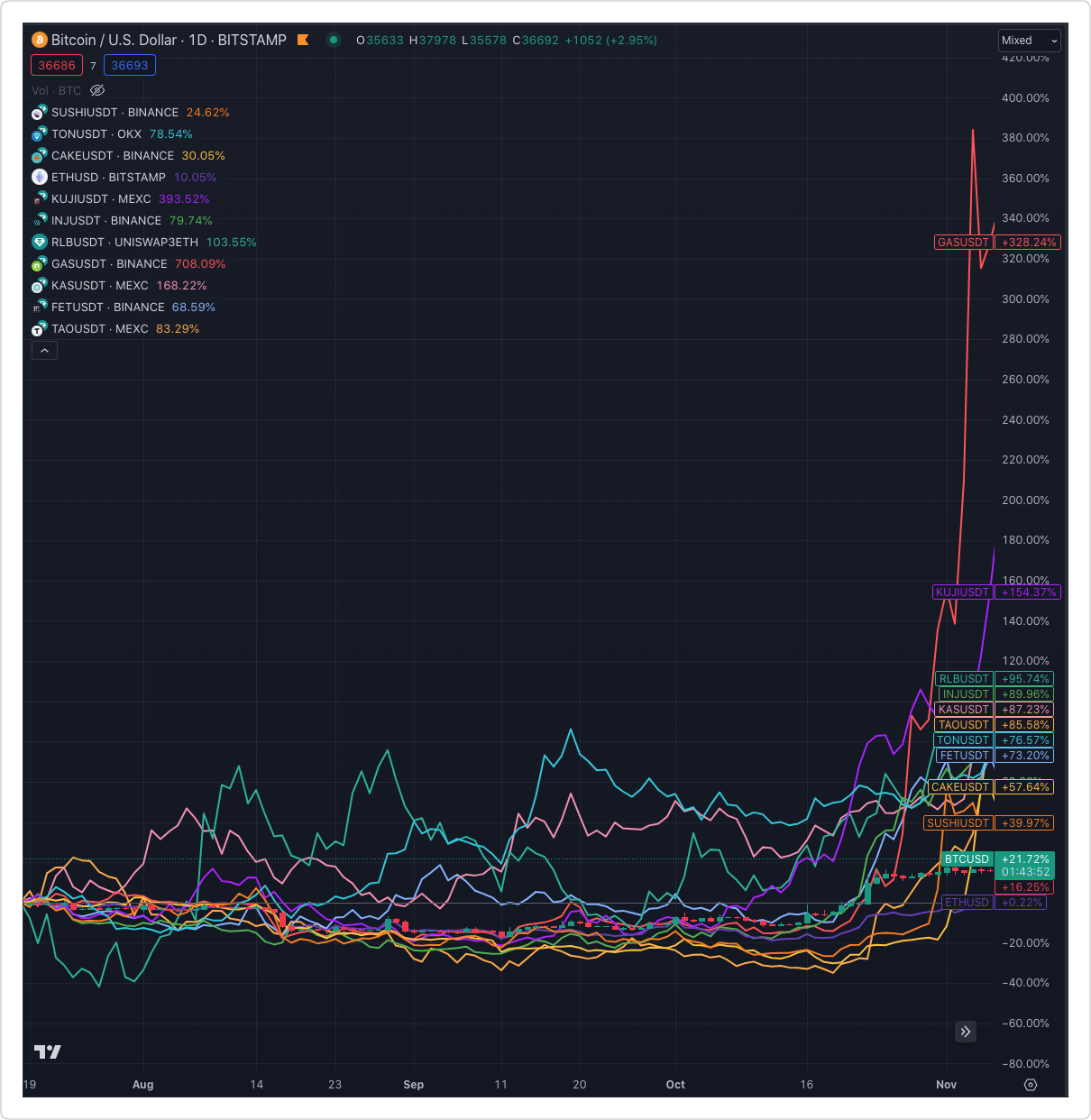This screenshot has height=1120, width=1091.
Task: Click the FETUSDT price scale label
Action: pyautogui.click(x=965, y=756)
